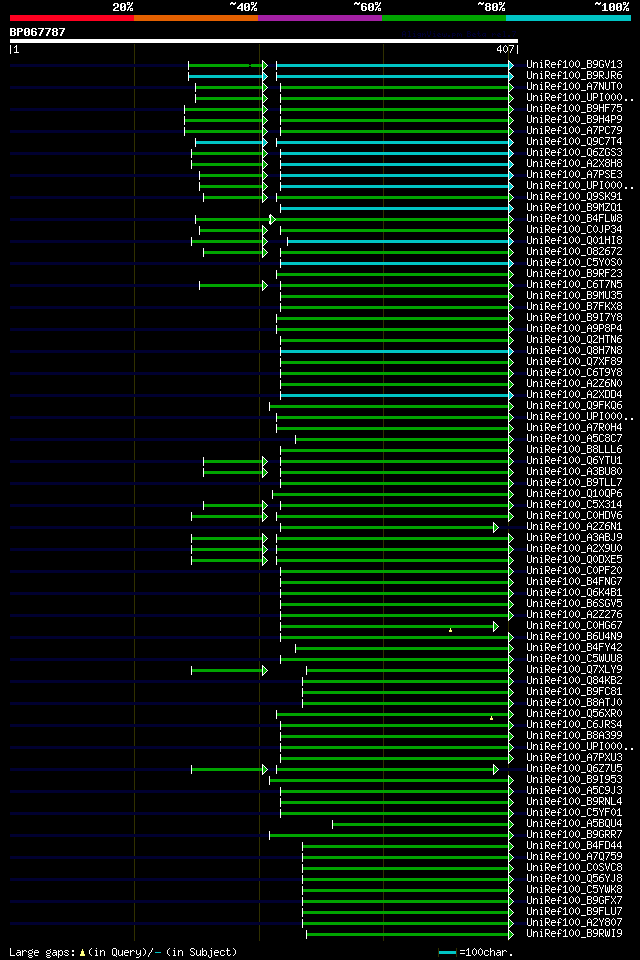Select the UniRef100_C6T7N5 label
The width and height of the screenshot is (640, 960).
click(x=574, y=285)
